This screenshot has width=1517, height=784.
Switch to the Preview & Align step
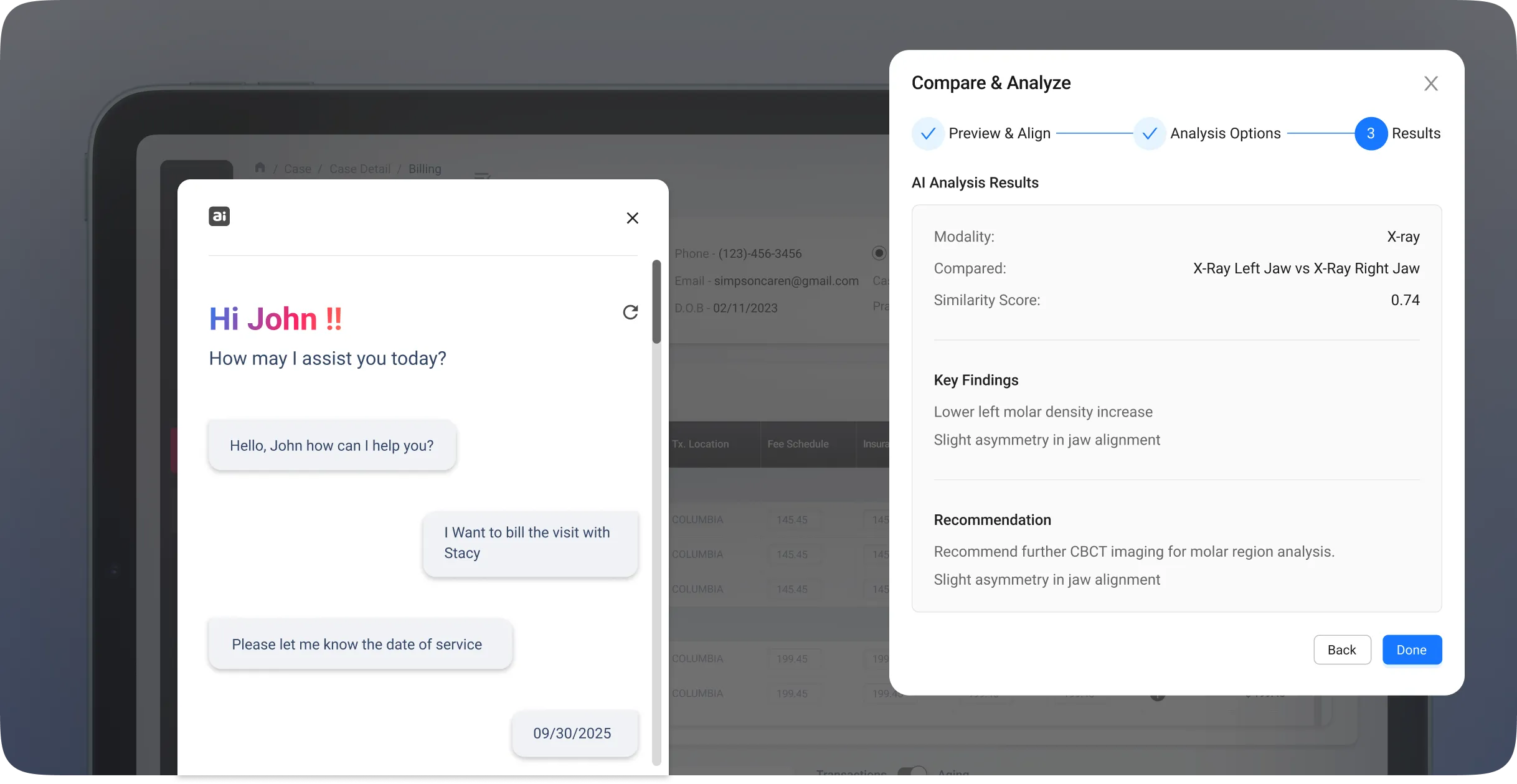tap(1000, 133)
